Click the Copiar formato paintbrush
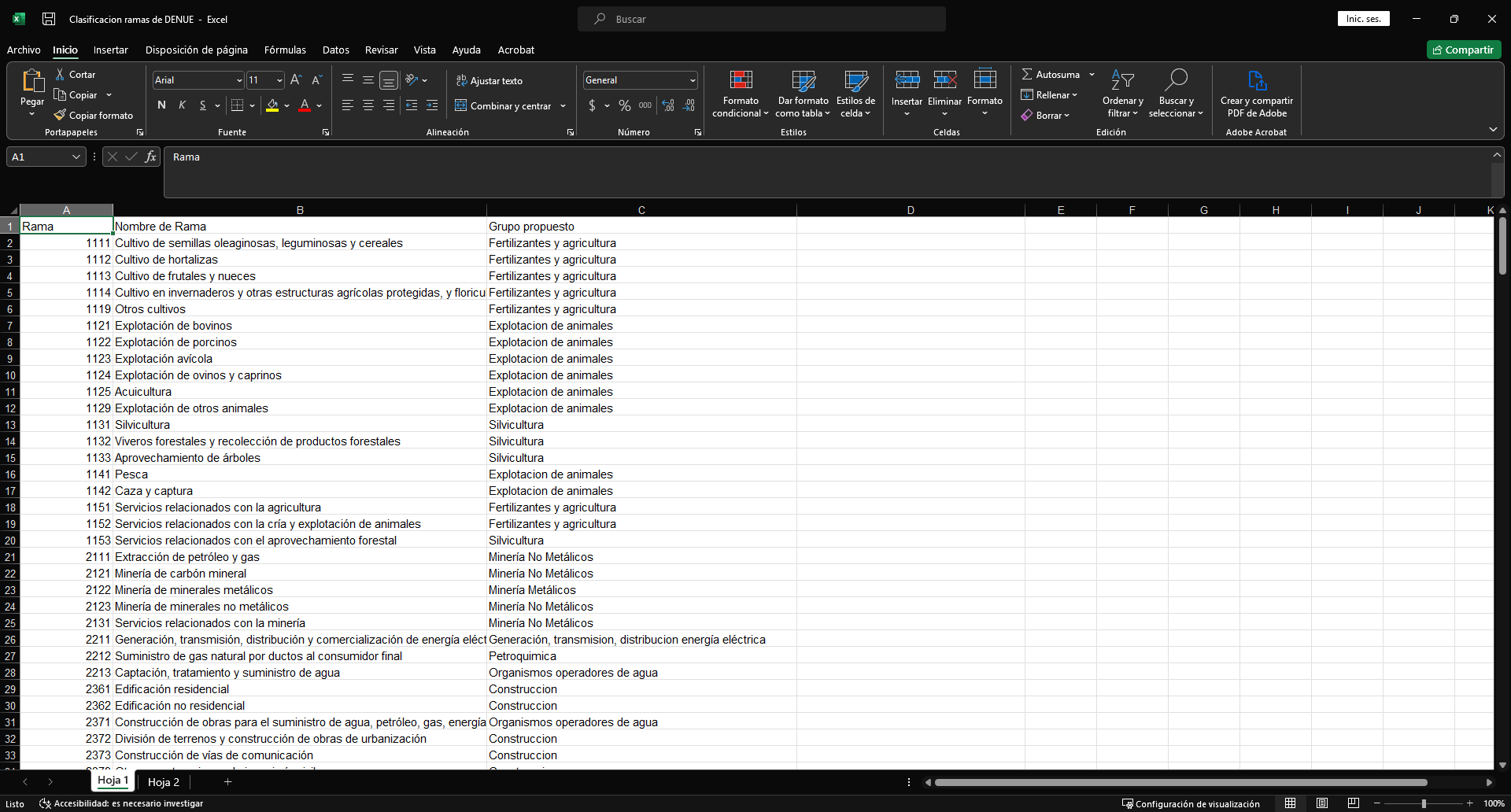Screen dimensions: 1511x812 60,115
